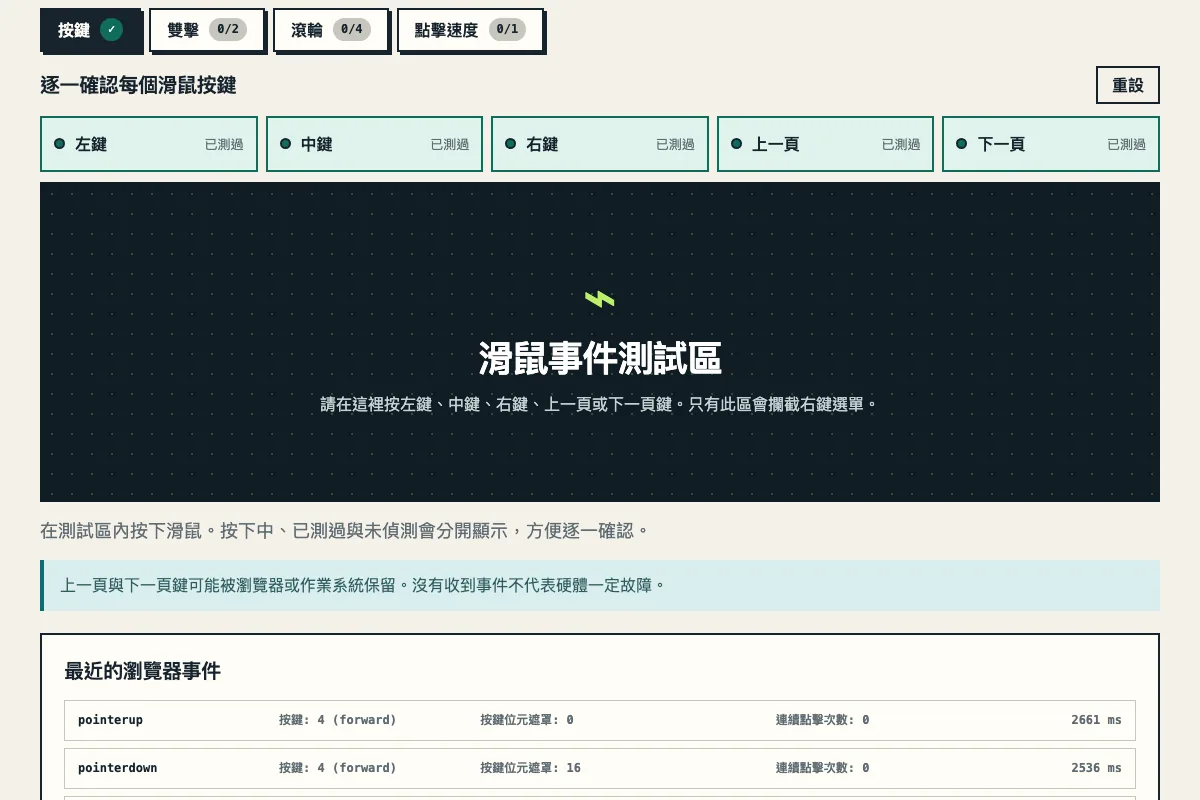This screenshot has width=1200, height=800.
Task: Click 已測過 label in 下一頁 card
Action: tap(1126, 144)
